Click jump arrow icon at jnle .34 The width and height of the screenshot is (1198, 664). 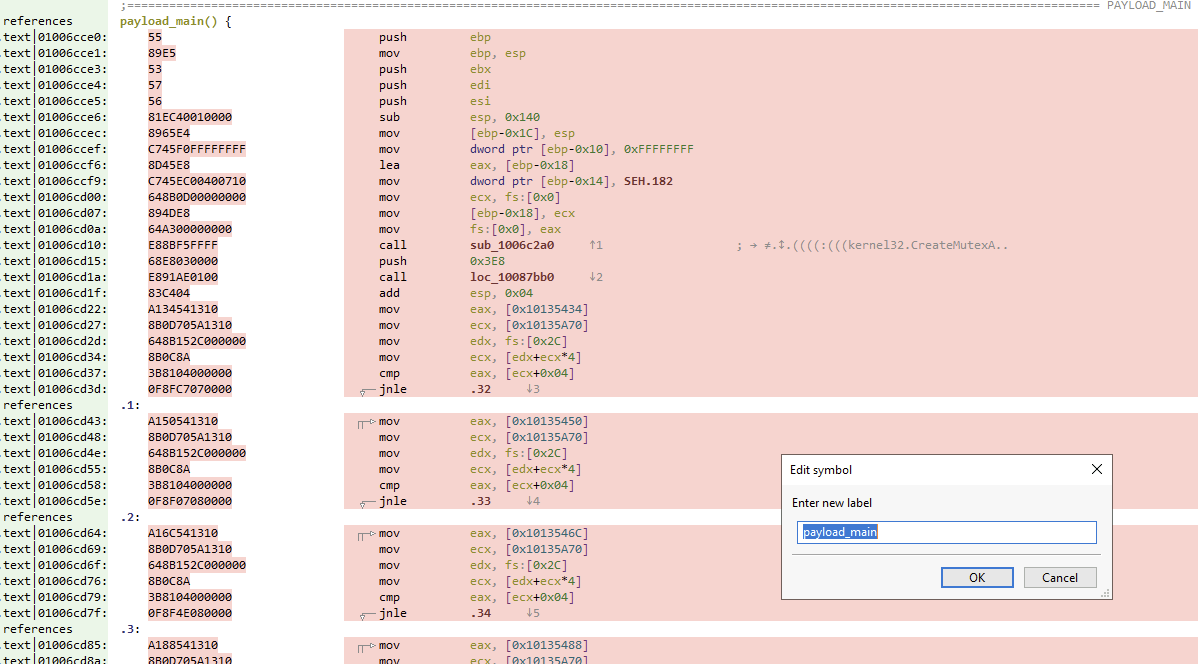pyautogui.click(x=367, y=615)
